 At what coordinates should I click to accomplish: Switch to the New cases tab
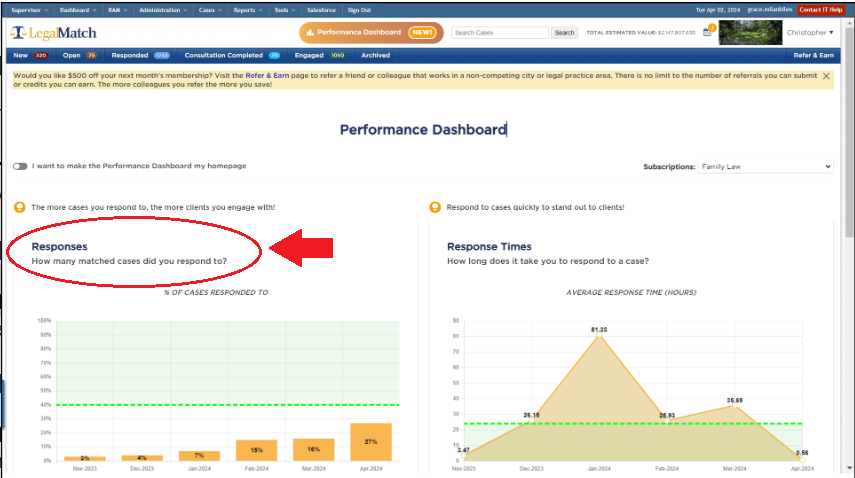[x=28, y=55]
